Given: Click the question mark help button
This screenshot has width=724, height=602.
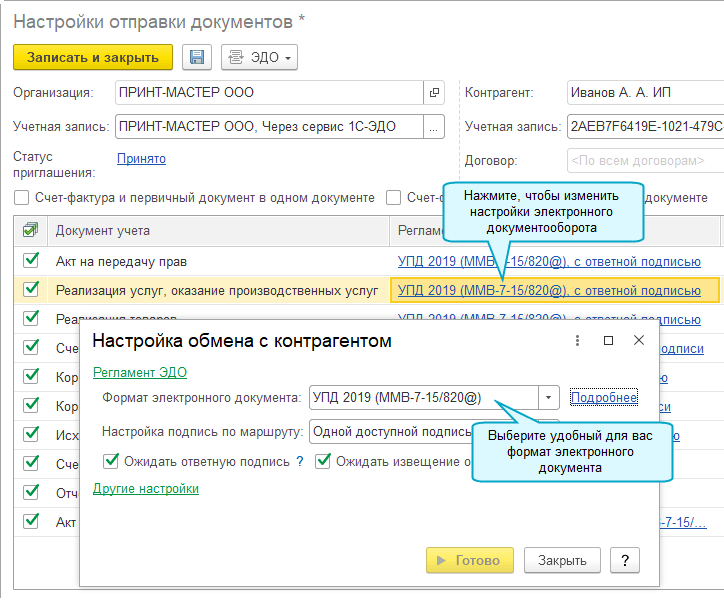Looking at the screenshot, I should [624, 560].
